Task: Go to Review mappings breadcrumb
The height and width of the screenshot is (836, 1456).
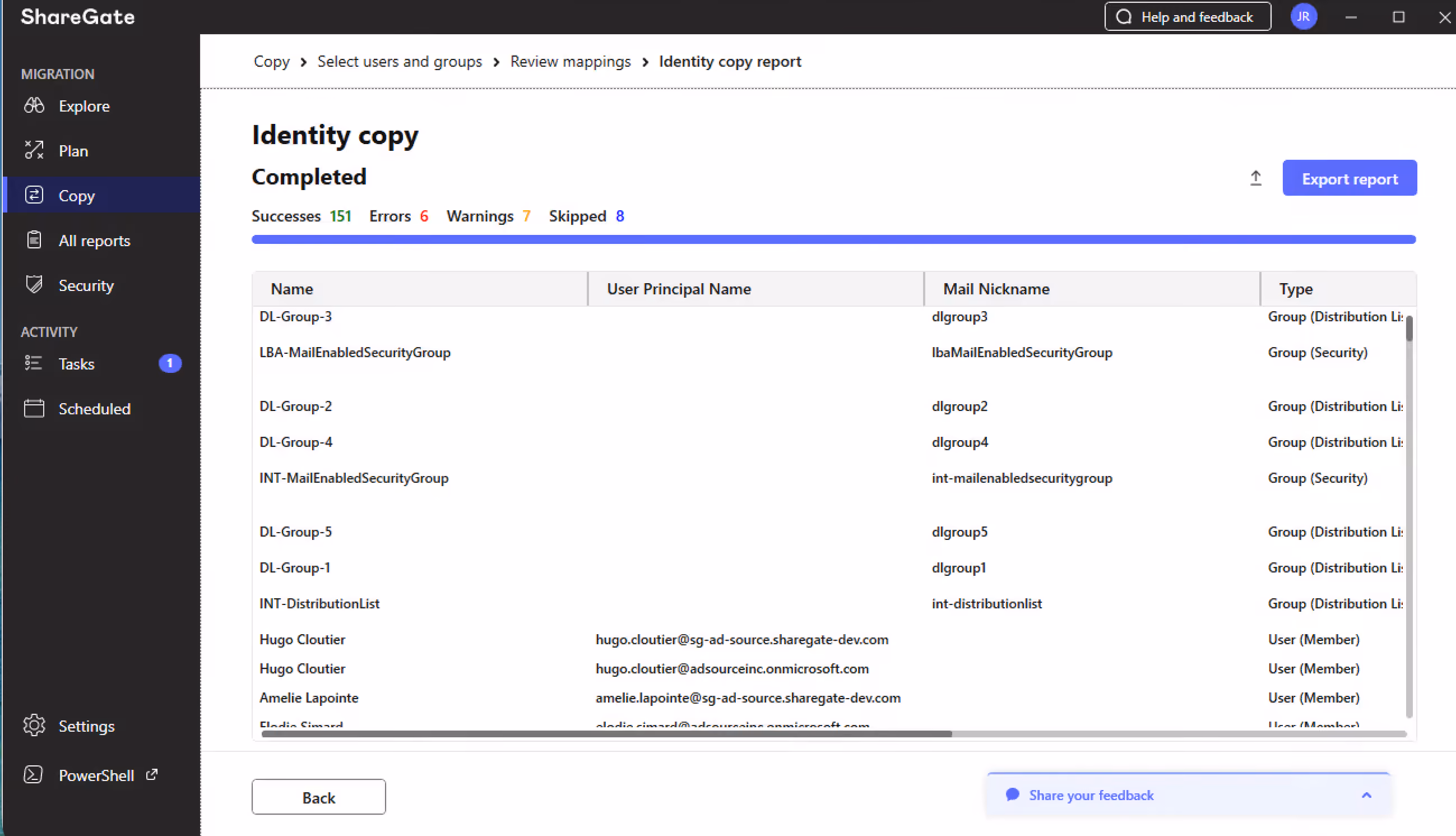Action: click(x=571, y=62)
